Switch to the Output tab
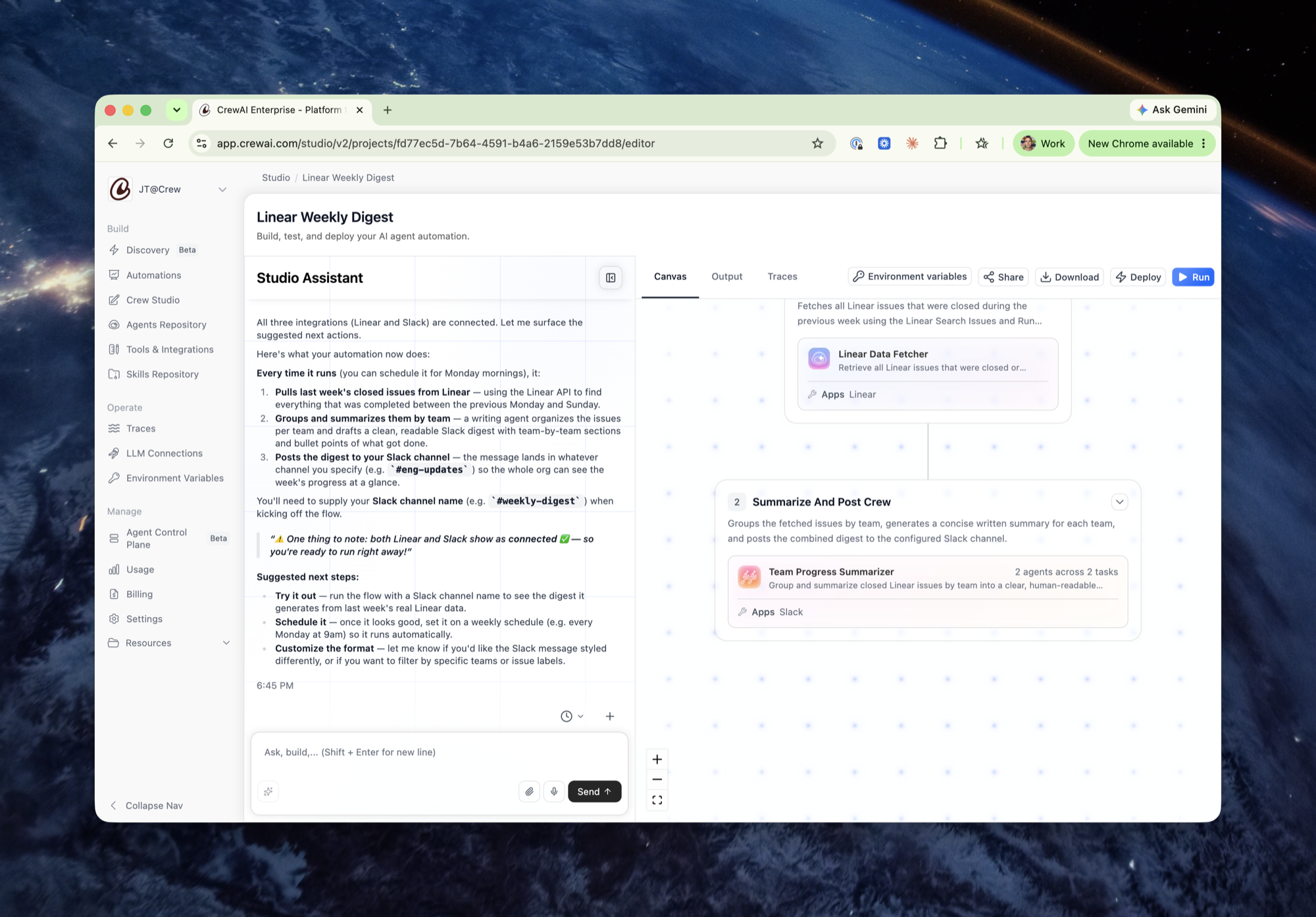Image resolution: width=1316 pixels, height=917 pixels. point(726,277)
